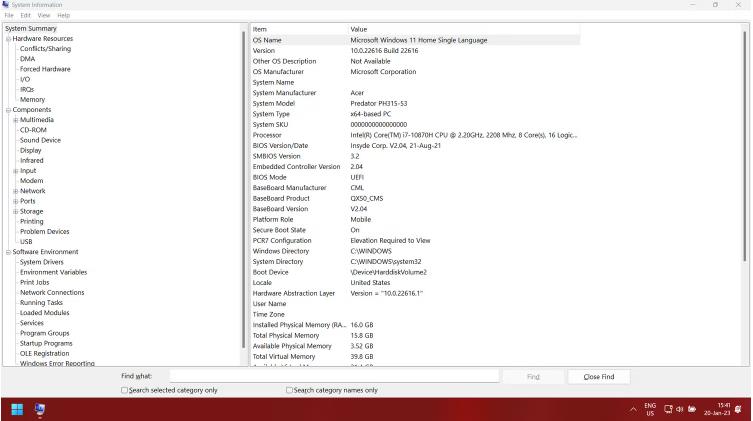This screenshot has height=421, width=753.
Task: Select OLE Registration tree item
Action: [45, 353]
